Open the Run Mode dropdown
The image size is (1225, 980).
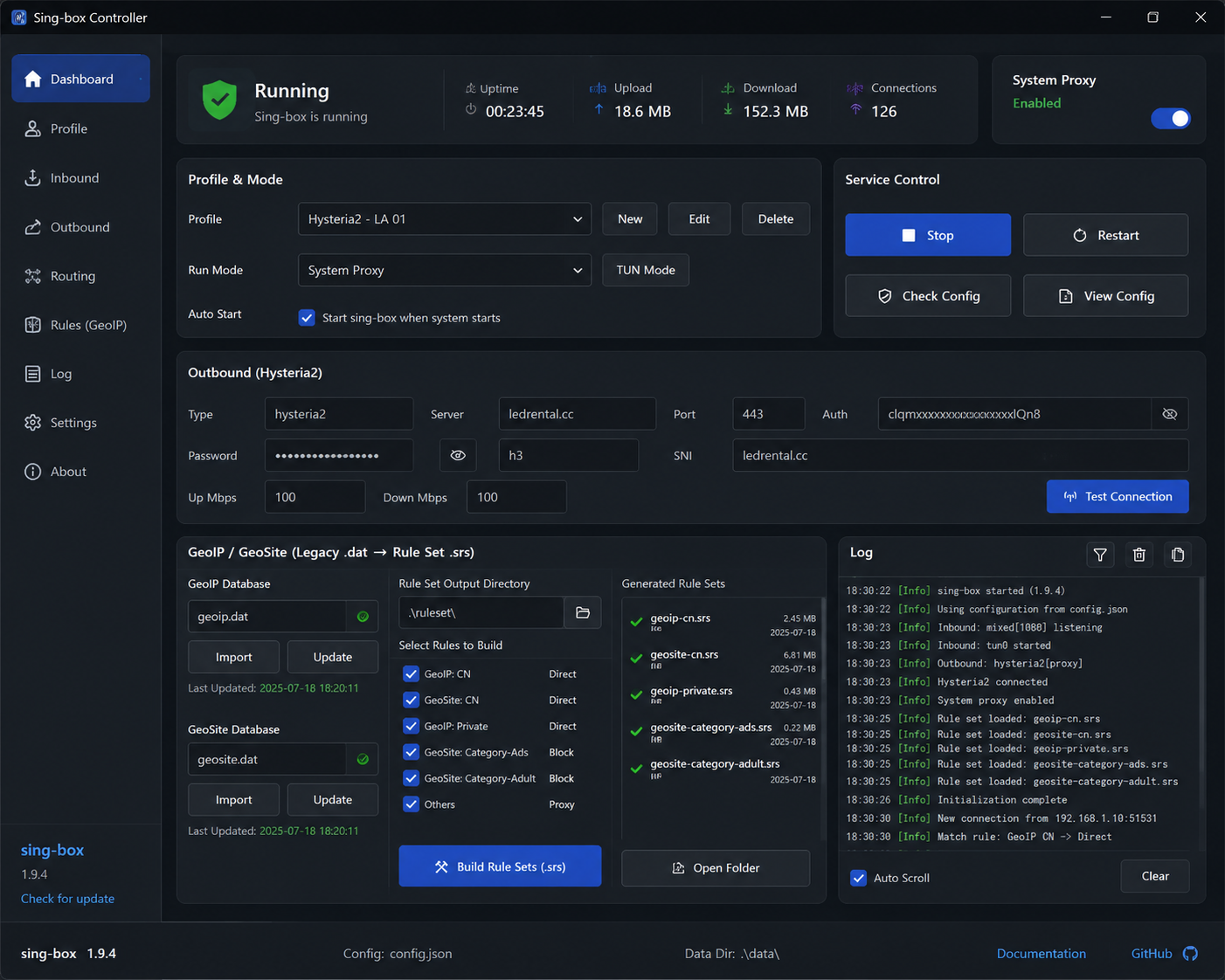(445, 271)
